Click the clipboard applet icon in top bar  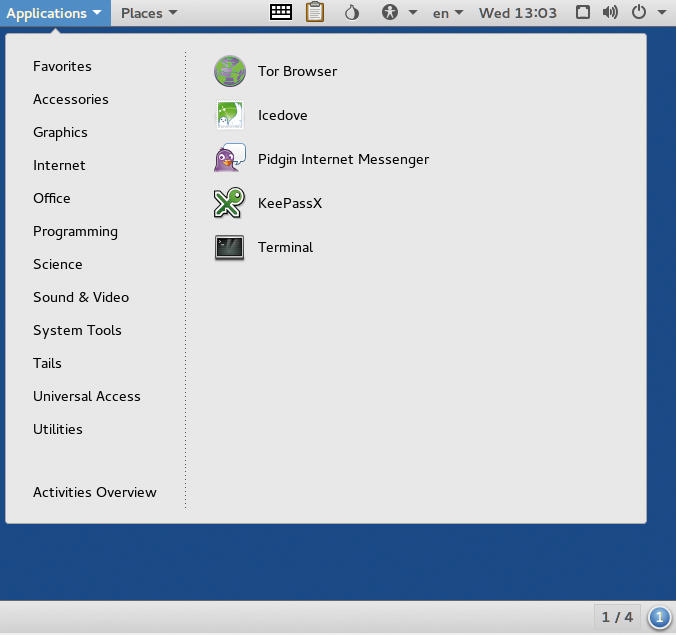click(315, 12)
